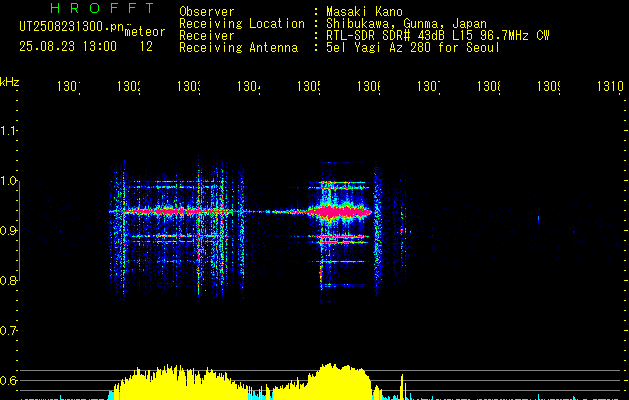Click the 0.7 frequency axis label
The height and width of the screenshot is (400, 629).
pyautogui.click(x=8, y=331)
